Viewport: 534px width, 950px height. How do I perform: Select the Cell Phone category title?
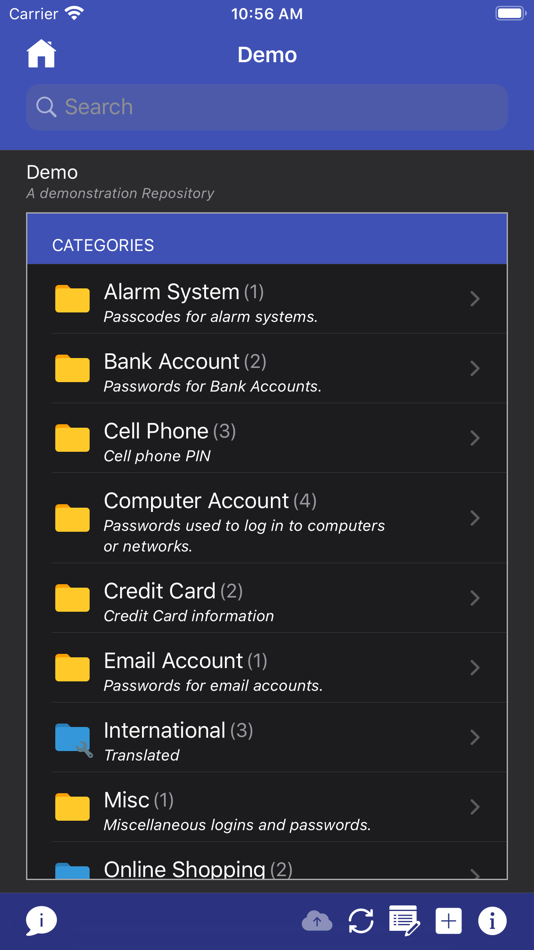[x=156, y=431]
